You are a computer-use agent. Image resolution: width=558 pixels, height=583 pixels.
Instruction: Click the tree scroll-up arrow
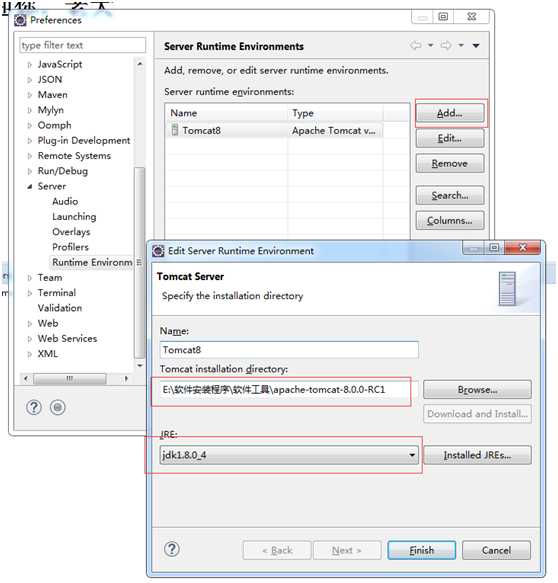[139, 64]
